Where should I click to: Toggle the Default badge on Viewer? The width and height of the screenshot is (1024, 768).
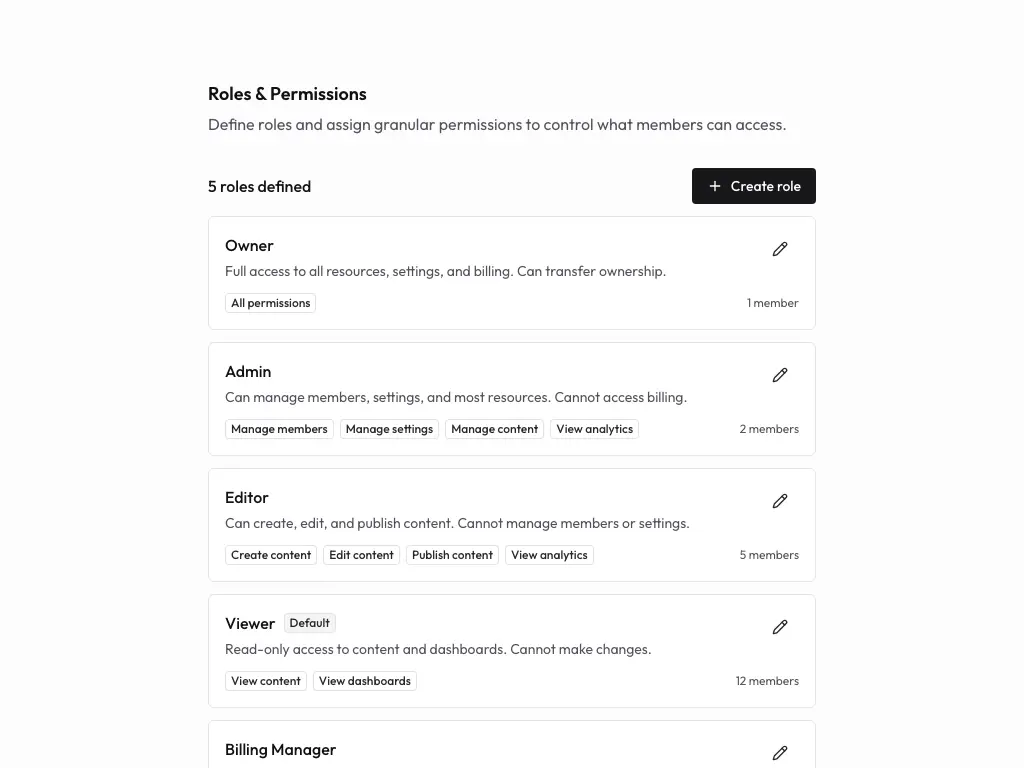pyautogui.click(x=309, y=622)
